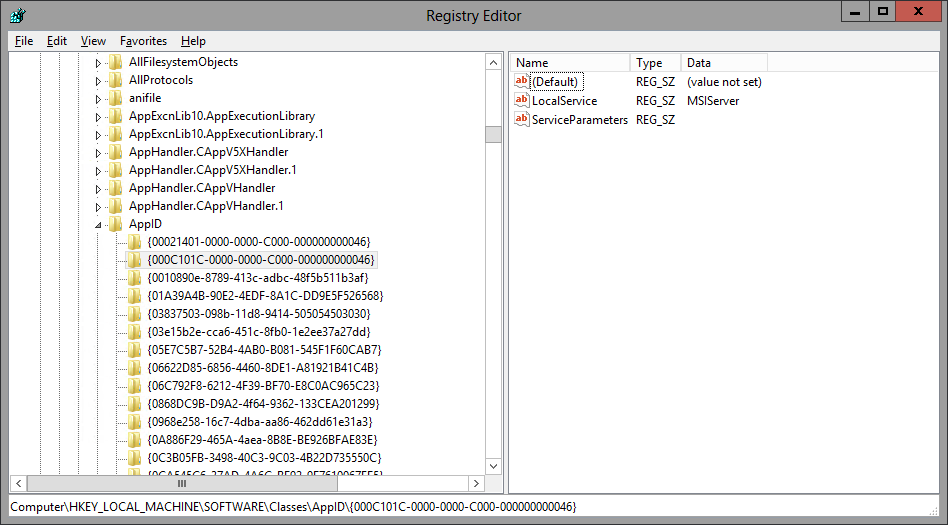Select the AllProtocols key label

(161, 80)
